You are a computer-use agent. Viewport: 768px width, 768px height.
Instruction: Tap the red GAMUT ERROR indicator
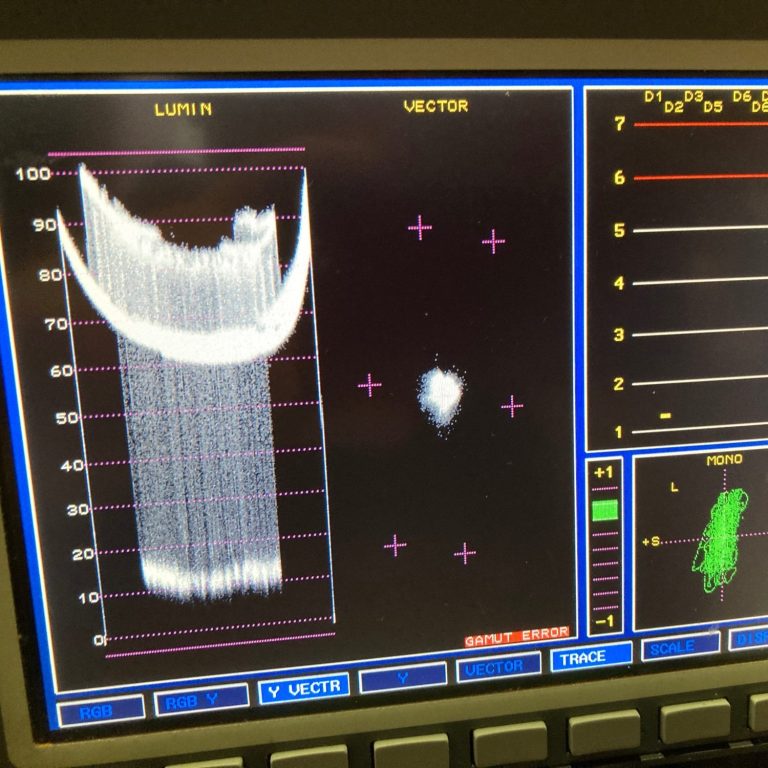click(x=517, y=638)
